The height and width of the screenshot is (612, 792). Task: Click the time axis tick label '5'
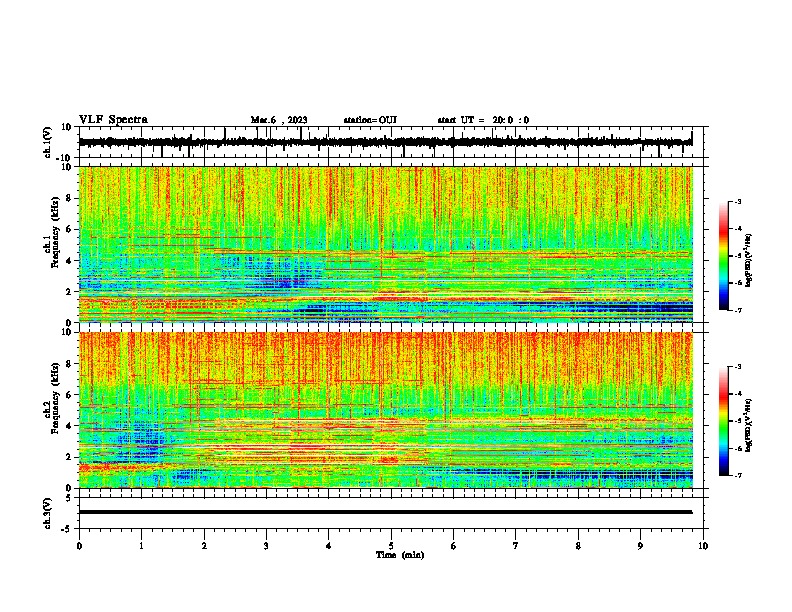pyautogui.click(x=391, y=546)
